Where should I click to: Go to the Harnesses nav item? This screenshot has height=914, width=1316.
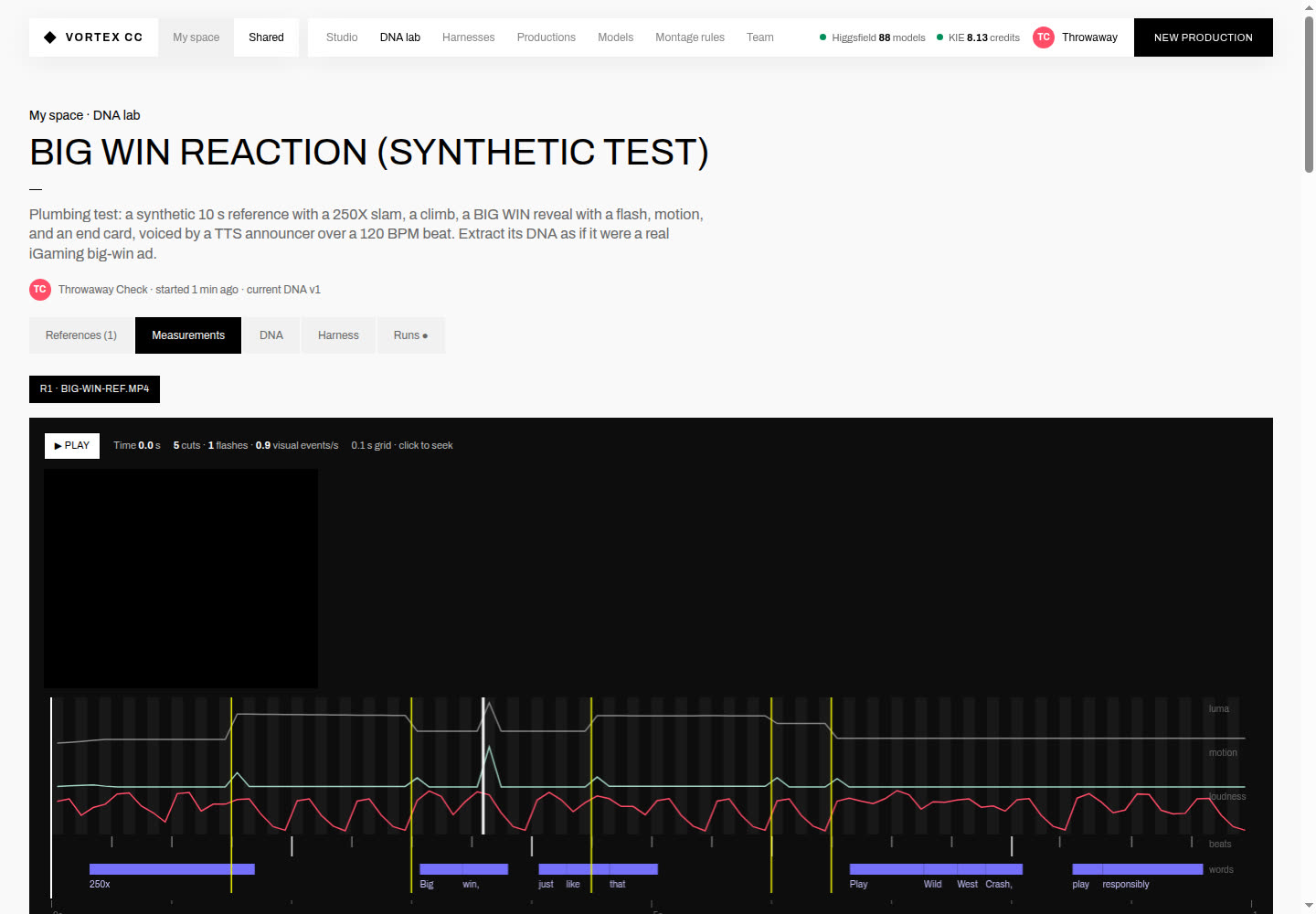click(x=469, y=37)
